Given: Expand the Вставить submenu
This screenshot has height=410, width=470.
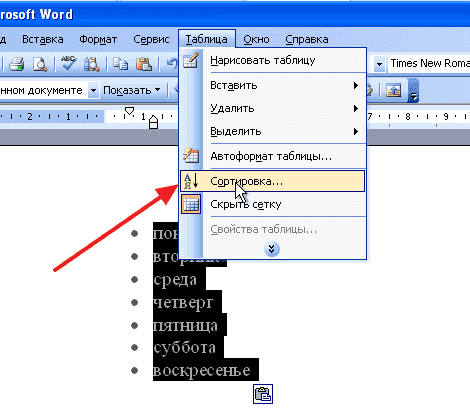Looking at the screenshot, I should 356,86.
